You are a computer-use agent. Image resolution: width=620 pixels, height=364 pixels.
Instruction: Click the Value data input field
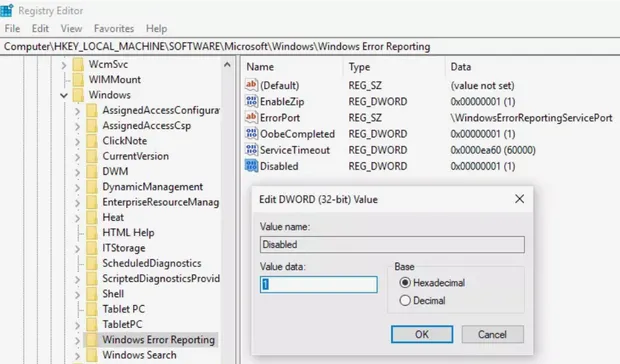coord(319,284)
